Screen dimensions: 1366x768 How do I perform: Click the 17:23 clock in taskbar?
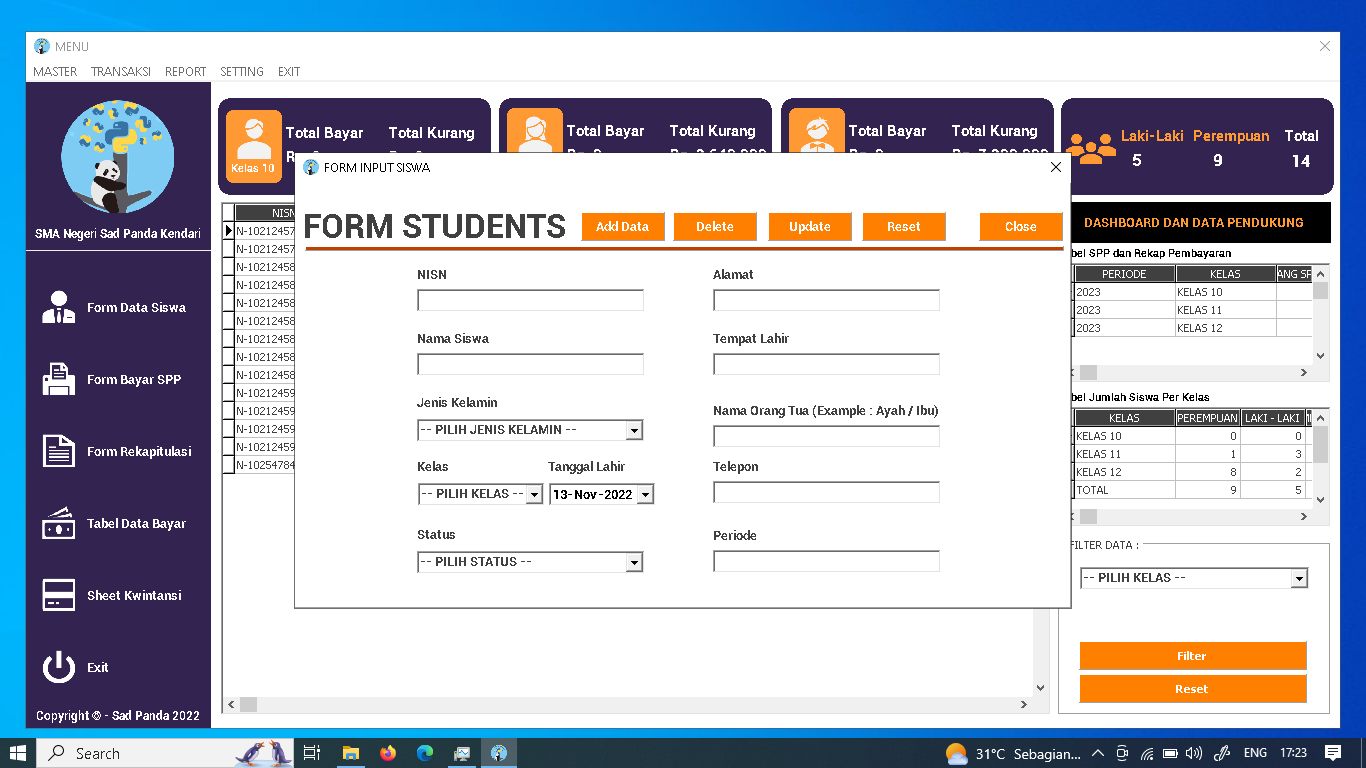click(1293, 753)
